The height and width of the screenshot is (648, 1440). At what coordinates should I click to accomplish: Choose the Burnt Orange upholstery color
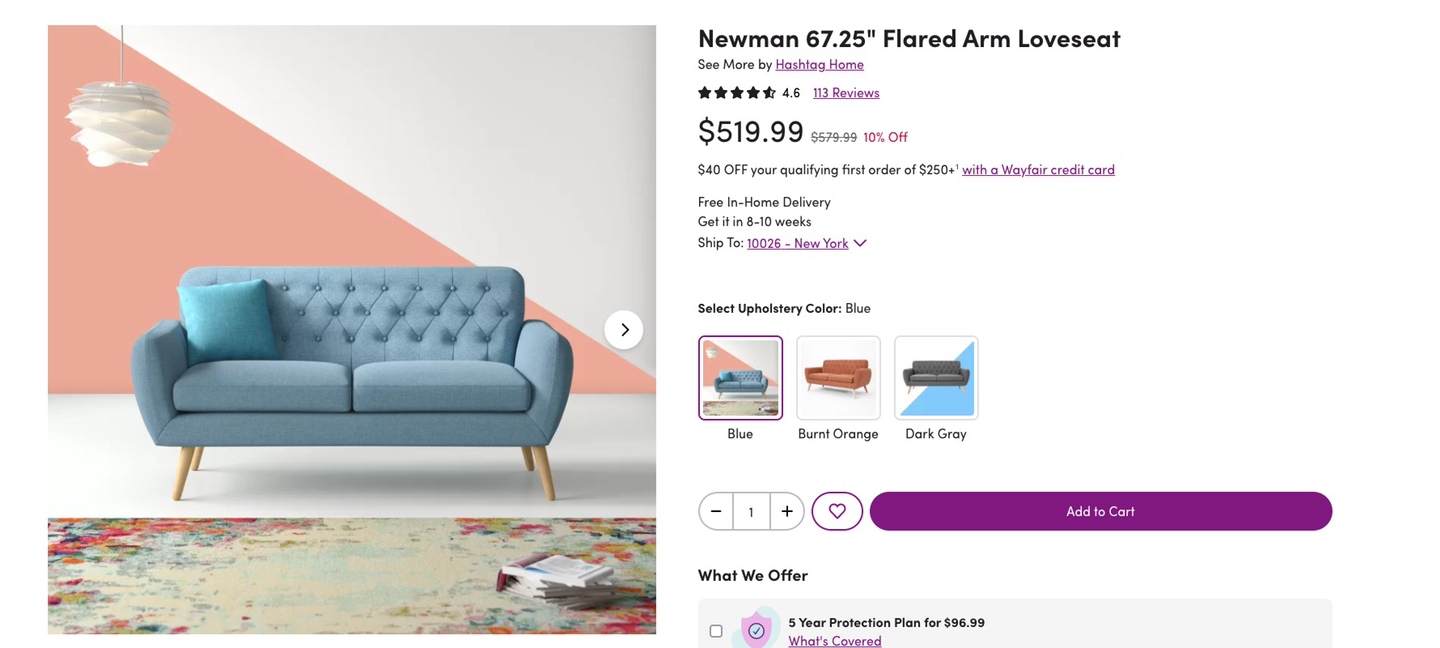click(838, 378)
